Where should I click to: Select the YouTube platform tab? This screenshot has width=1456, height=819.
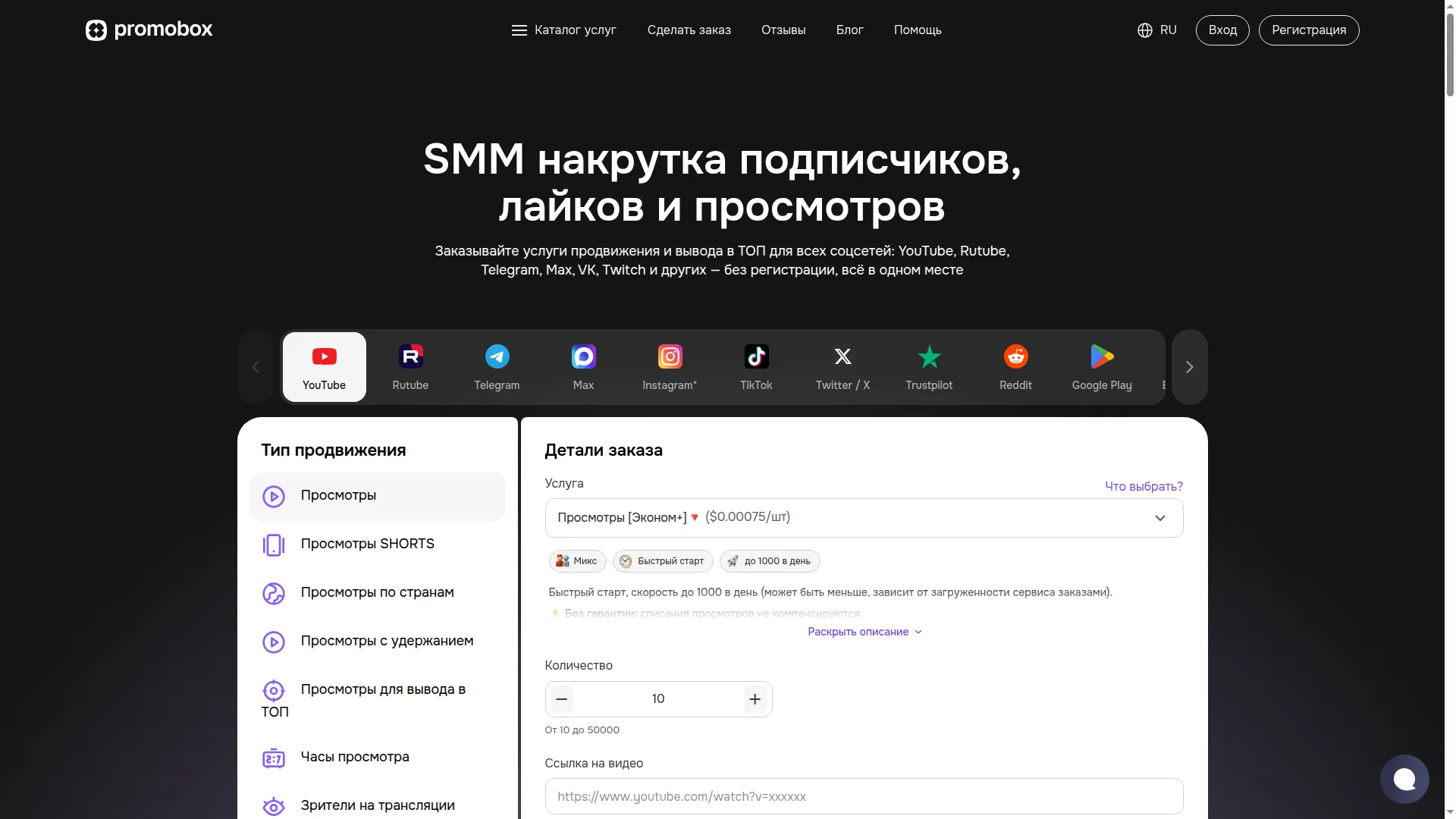tap(325, 367)
